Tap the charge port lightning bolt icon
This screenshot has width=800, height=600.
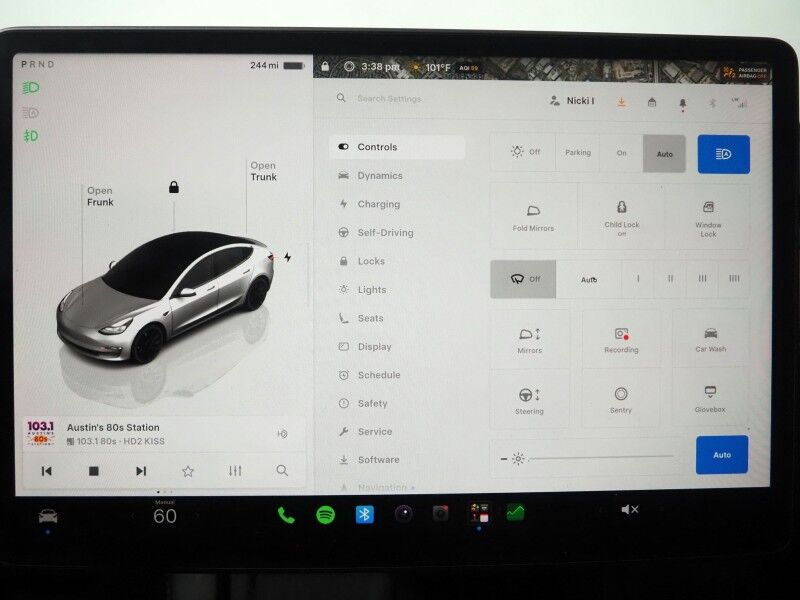[x=288, y=257]
